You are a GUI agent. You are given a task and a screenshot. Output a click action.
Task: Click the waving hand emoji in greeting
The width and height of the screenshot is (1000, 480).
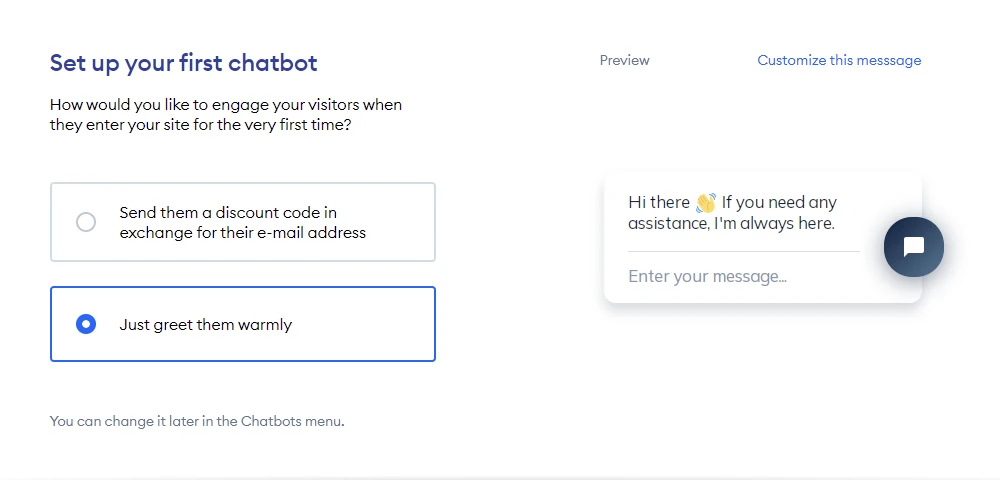coord(706,203)
